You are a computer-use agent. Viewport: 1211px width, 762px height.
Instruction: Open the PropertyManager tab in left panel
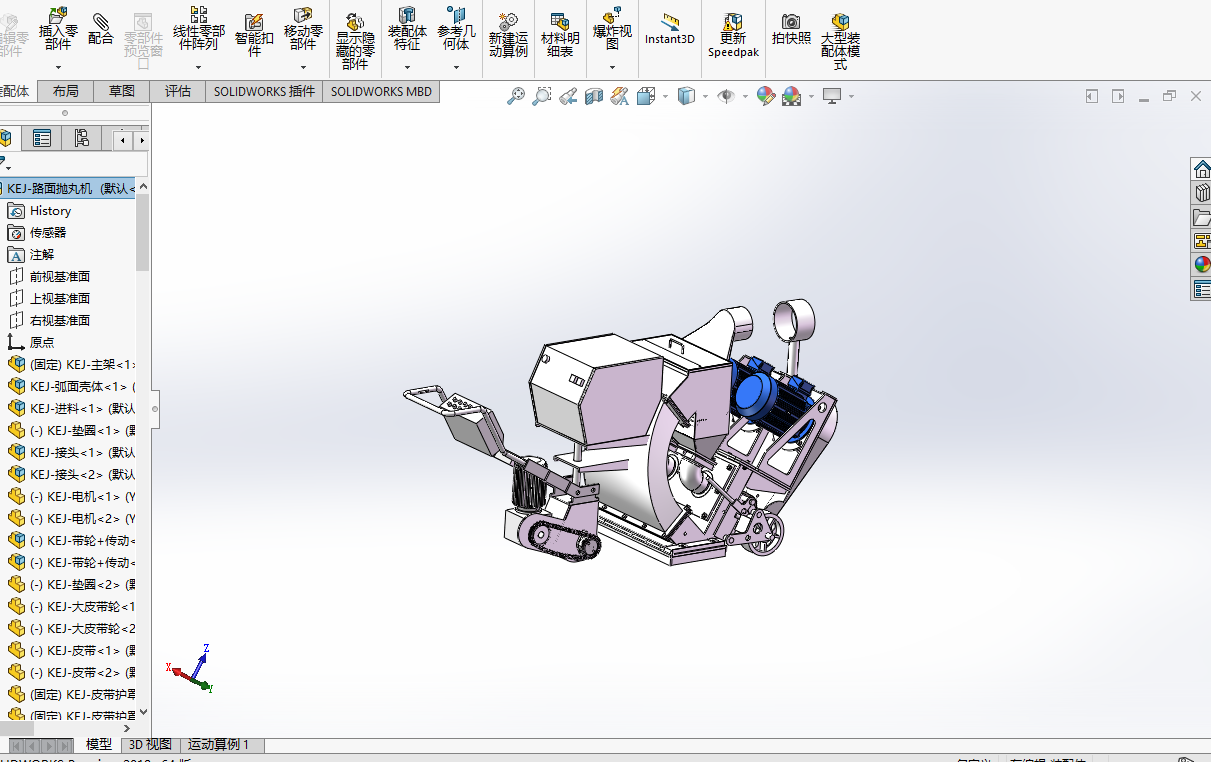[42, 138]
